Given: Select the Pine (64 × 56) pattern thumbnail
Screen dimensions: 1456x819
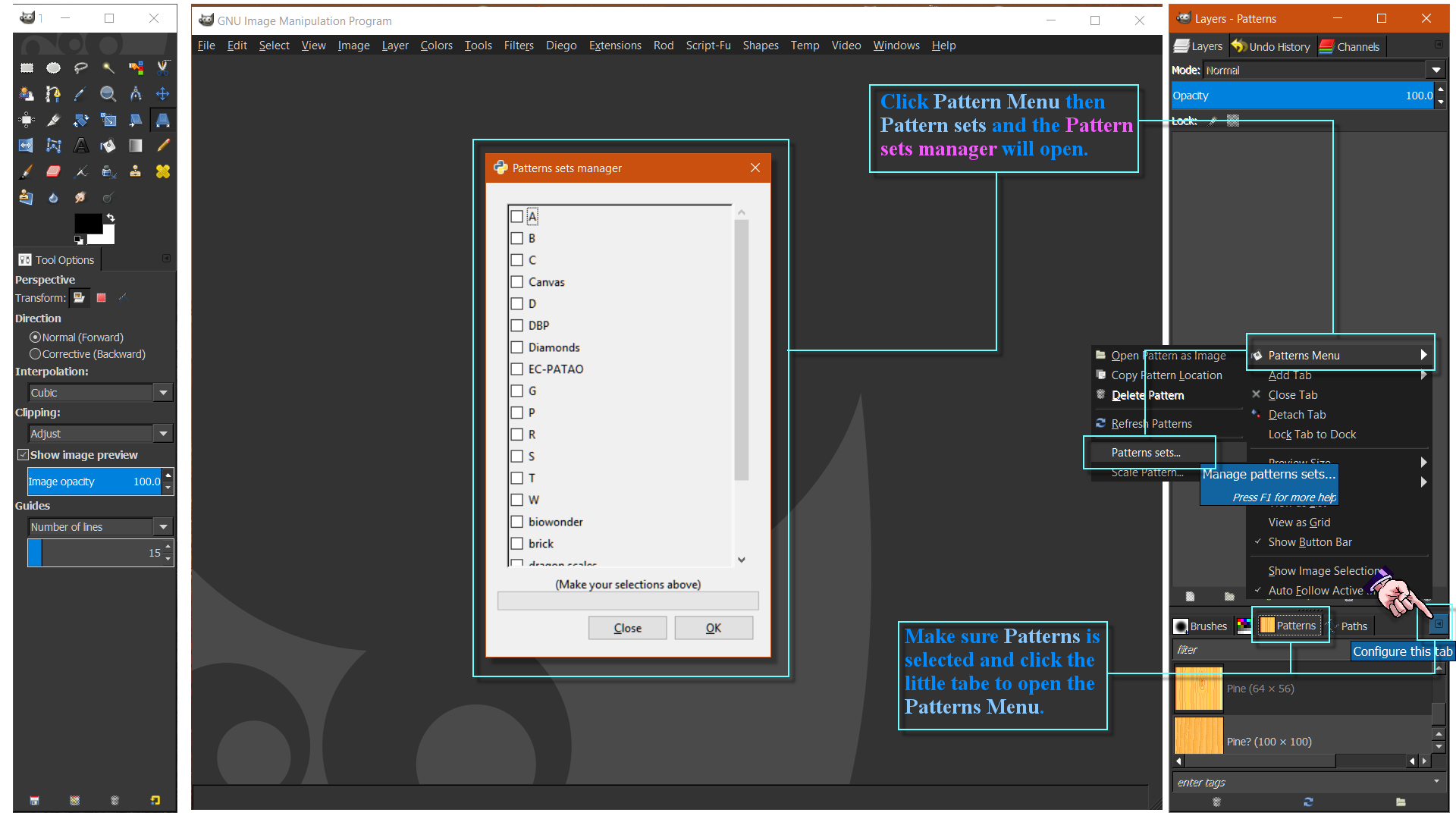Looking at the screenshot, I should [1199, 689].
